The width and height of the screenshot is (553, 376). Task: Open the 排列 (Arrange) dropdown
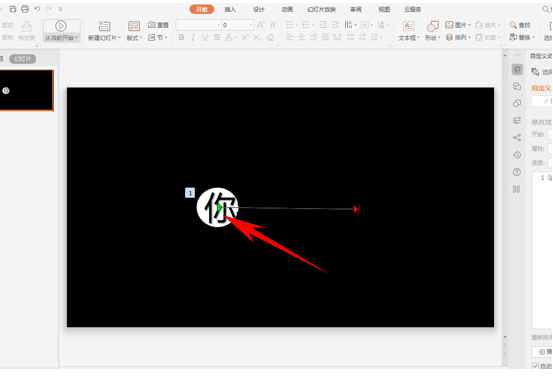coord(458,37)
